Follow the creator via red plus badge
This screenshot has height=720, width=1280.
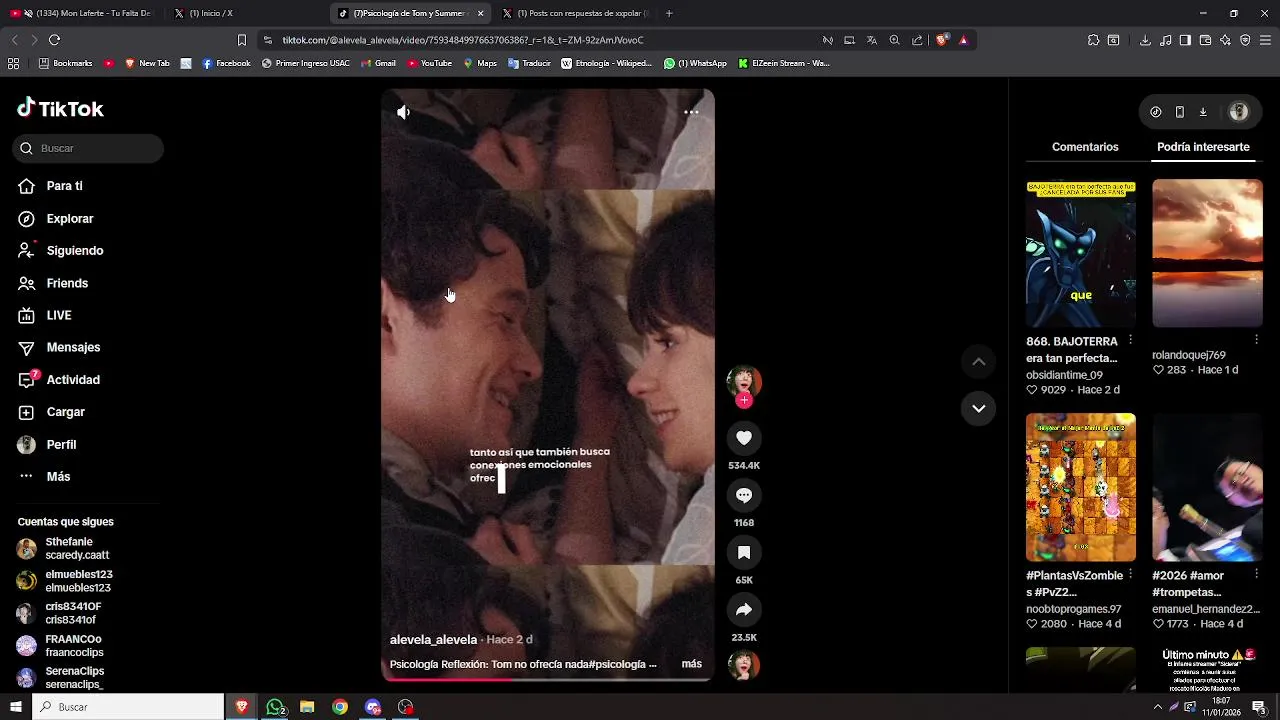(744, 400)
